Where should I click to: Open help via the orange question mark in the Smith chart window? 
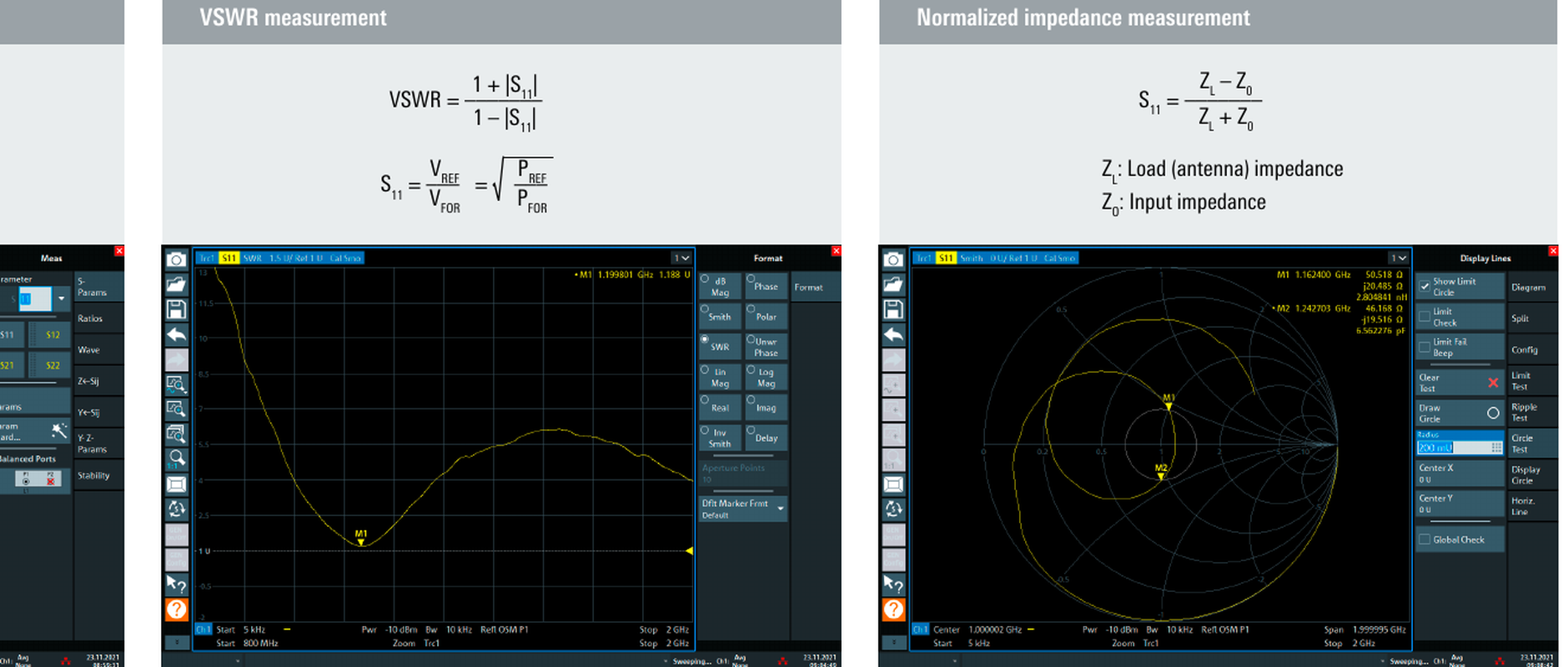point(893,609)
